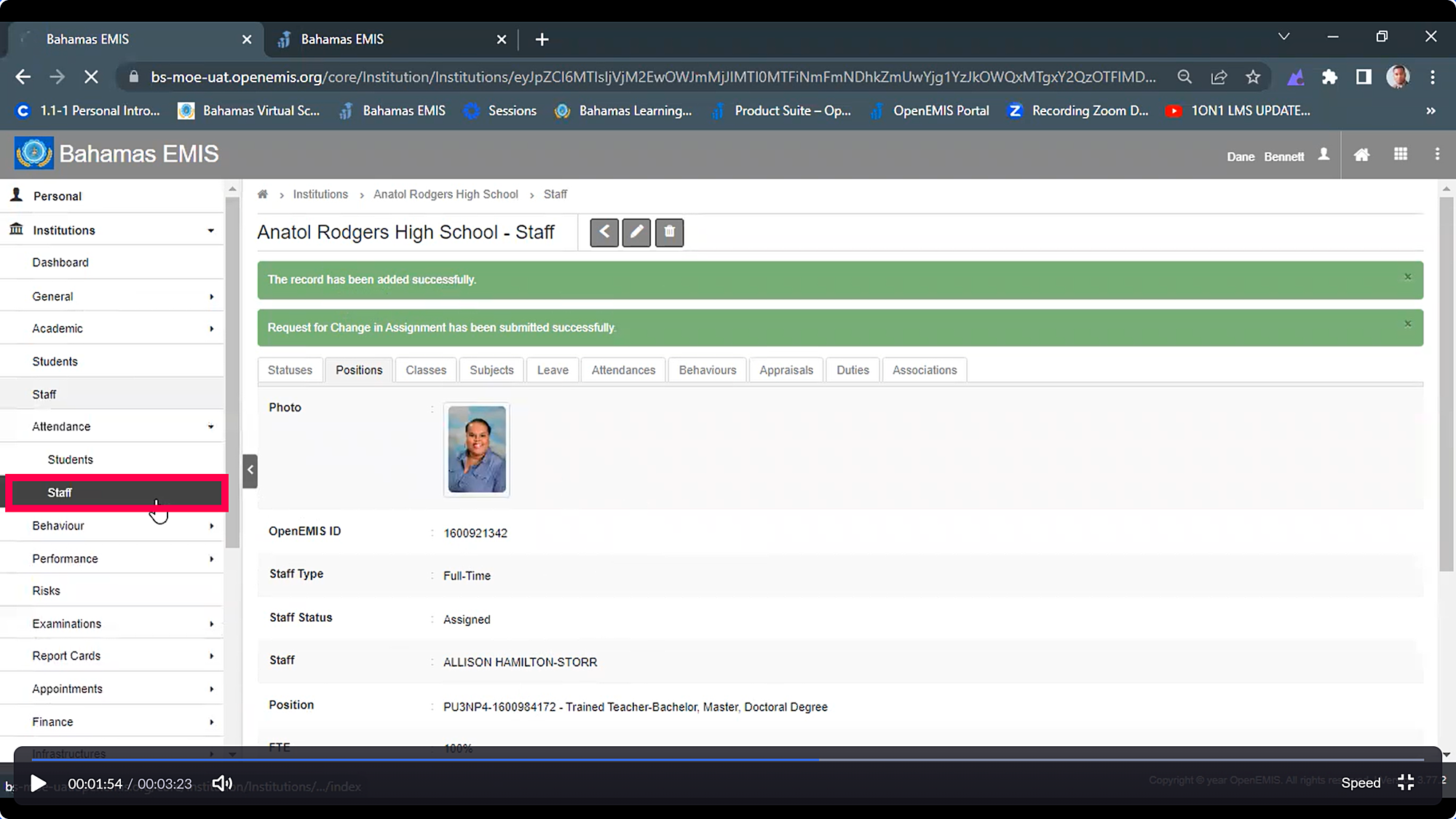Viewport: 1456px width, 819px height.
Task: Expand the Performance sidebar menu
Action: pyautogui.click(x=211, y=559)
